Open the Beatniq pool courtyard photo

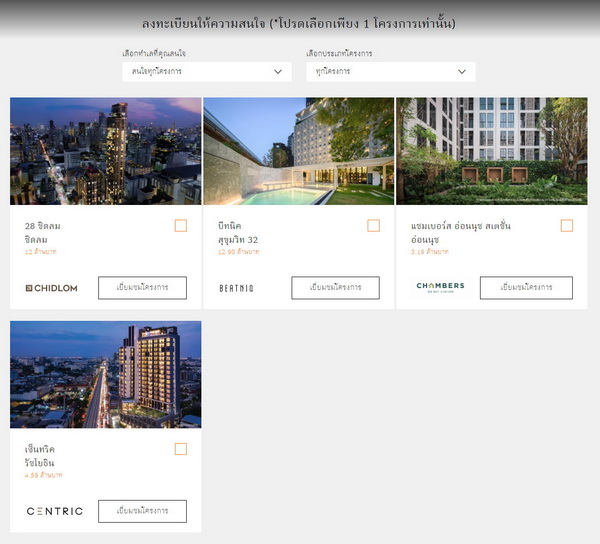298,151
